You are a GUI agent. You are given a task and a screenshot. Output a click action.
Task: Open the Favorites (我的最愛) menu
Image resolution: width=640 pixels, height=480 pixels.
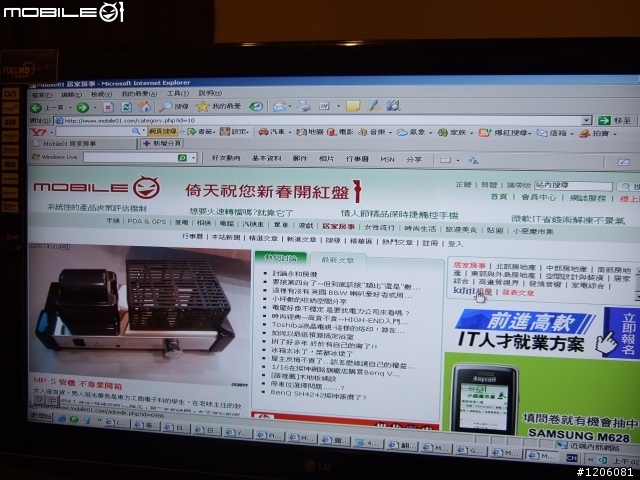tap(139, 94)
